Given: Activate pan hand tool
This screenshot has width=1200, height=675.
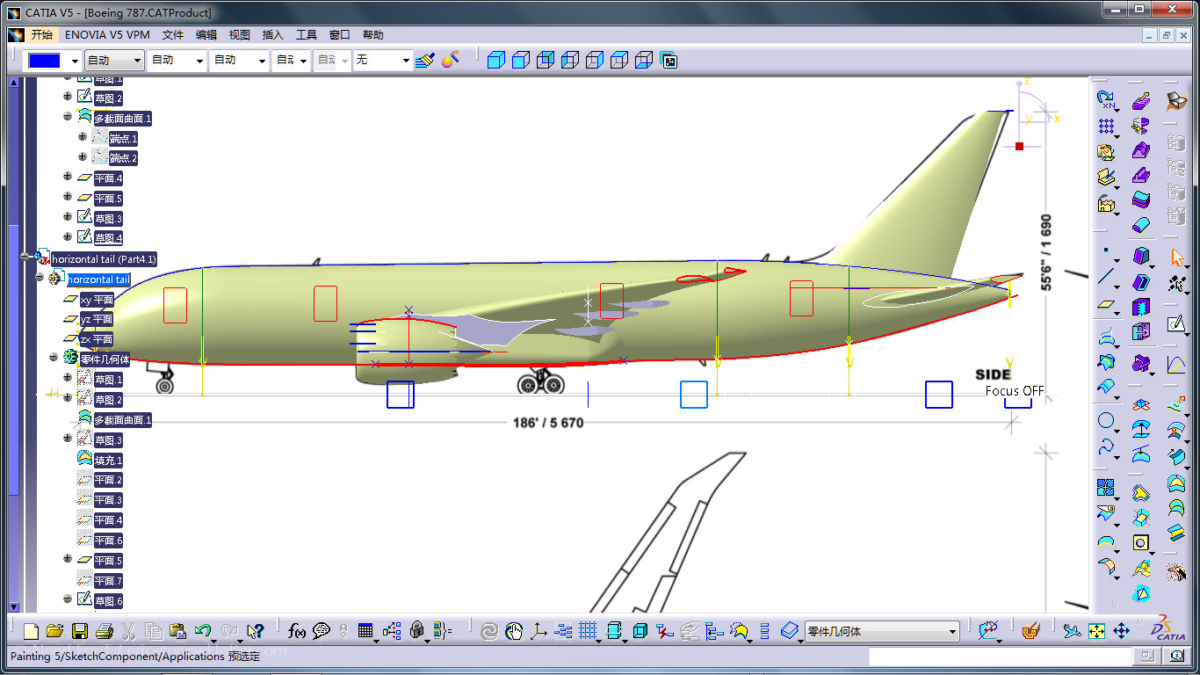Looking at the screenshot, I should click(x=514, y=631).
